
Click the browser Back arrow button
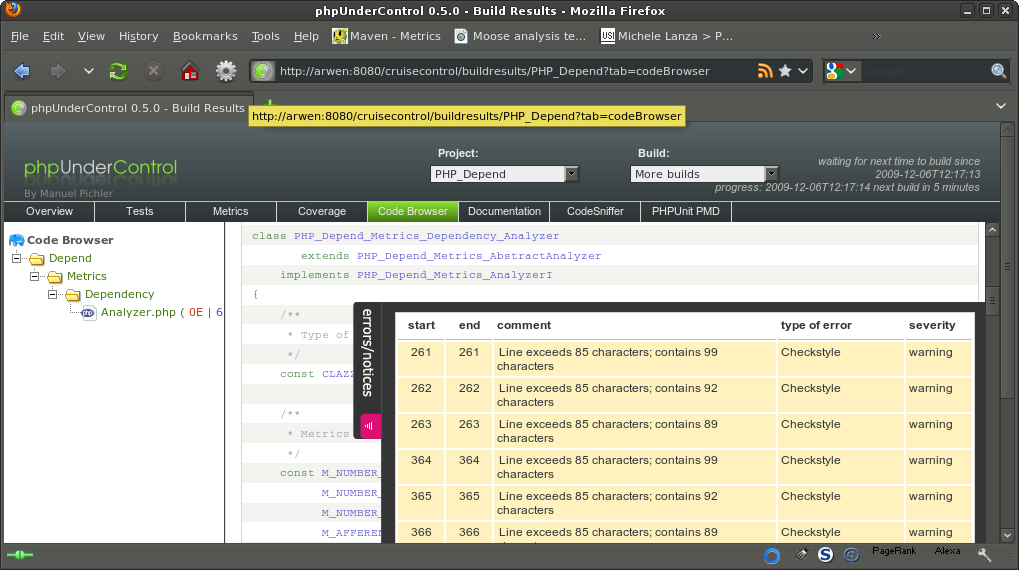pos(22,71)
